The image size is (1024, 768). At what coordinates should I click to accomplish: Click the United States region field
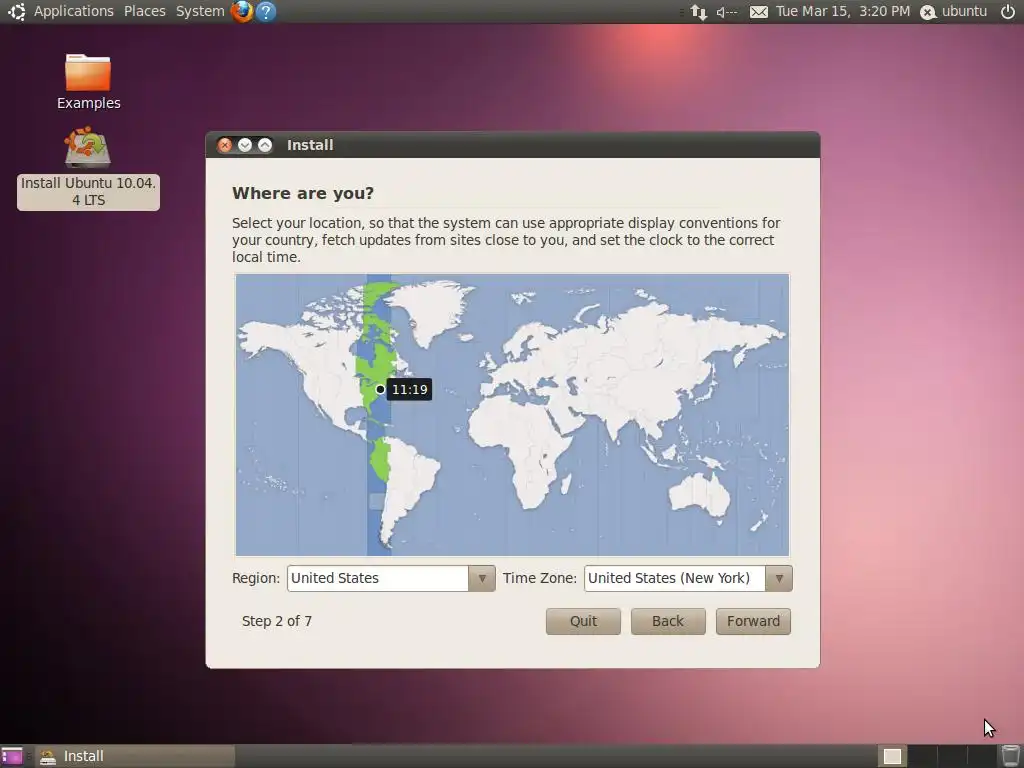378,579
